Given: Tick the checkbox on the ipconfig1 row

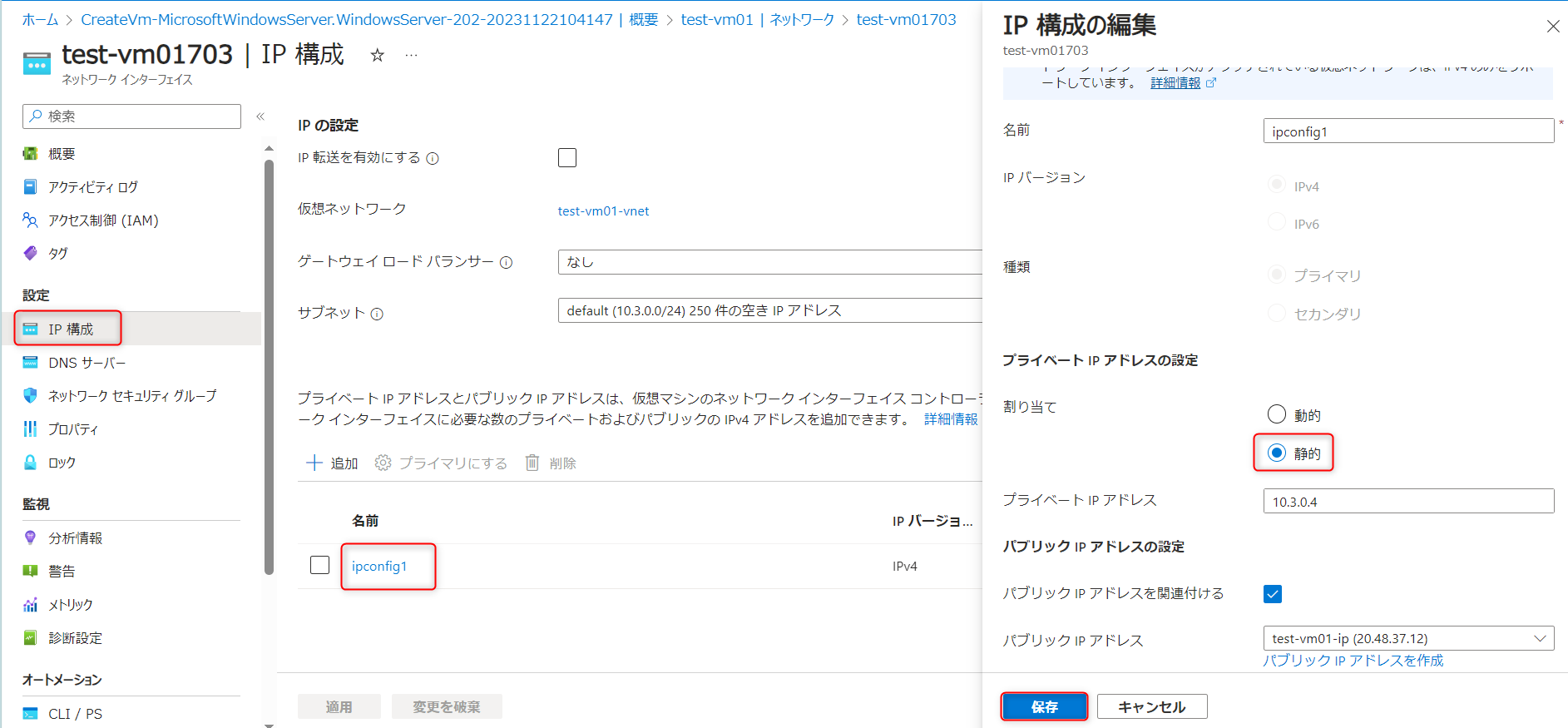Looking at the screenshot, I should tap(320, 565).
